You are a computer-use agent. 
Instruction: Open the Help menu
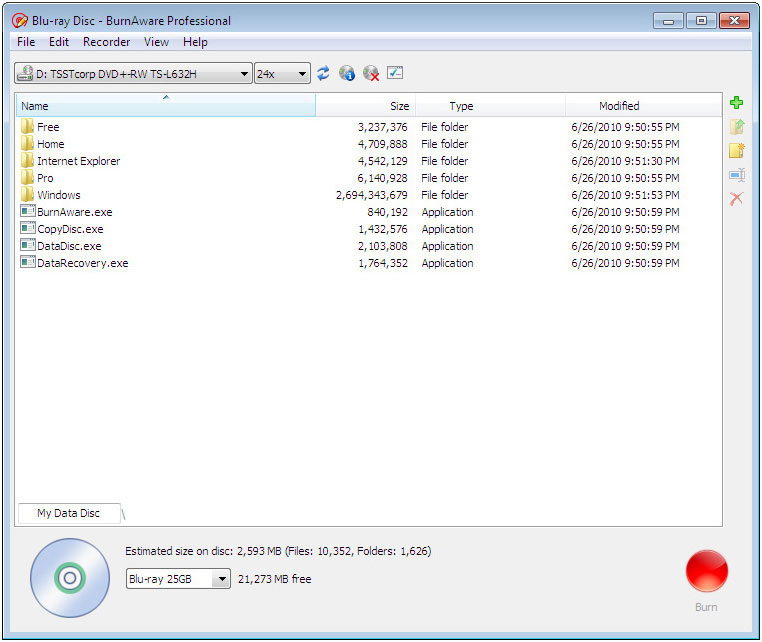[195, 42]
